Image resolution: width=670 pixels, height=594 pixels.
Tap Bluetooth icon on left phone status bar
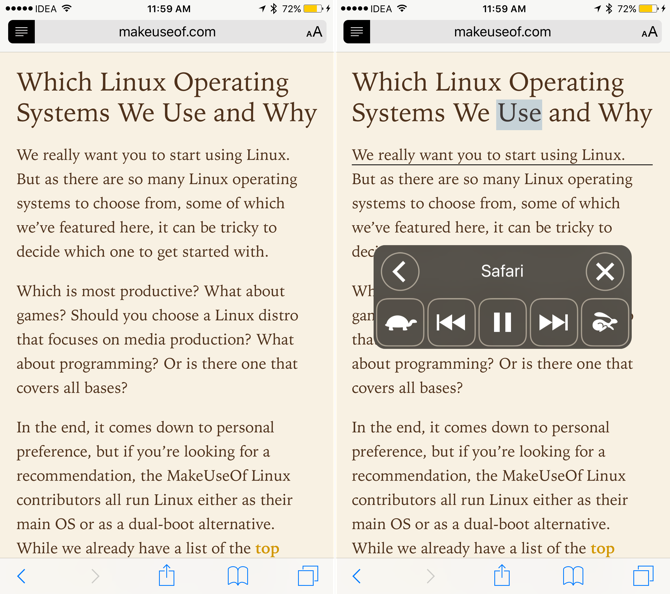tap(274, 9)
